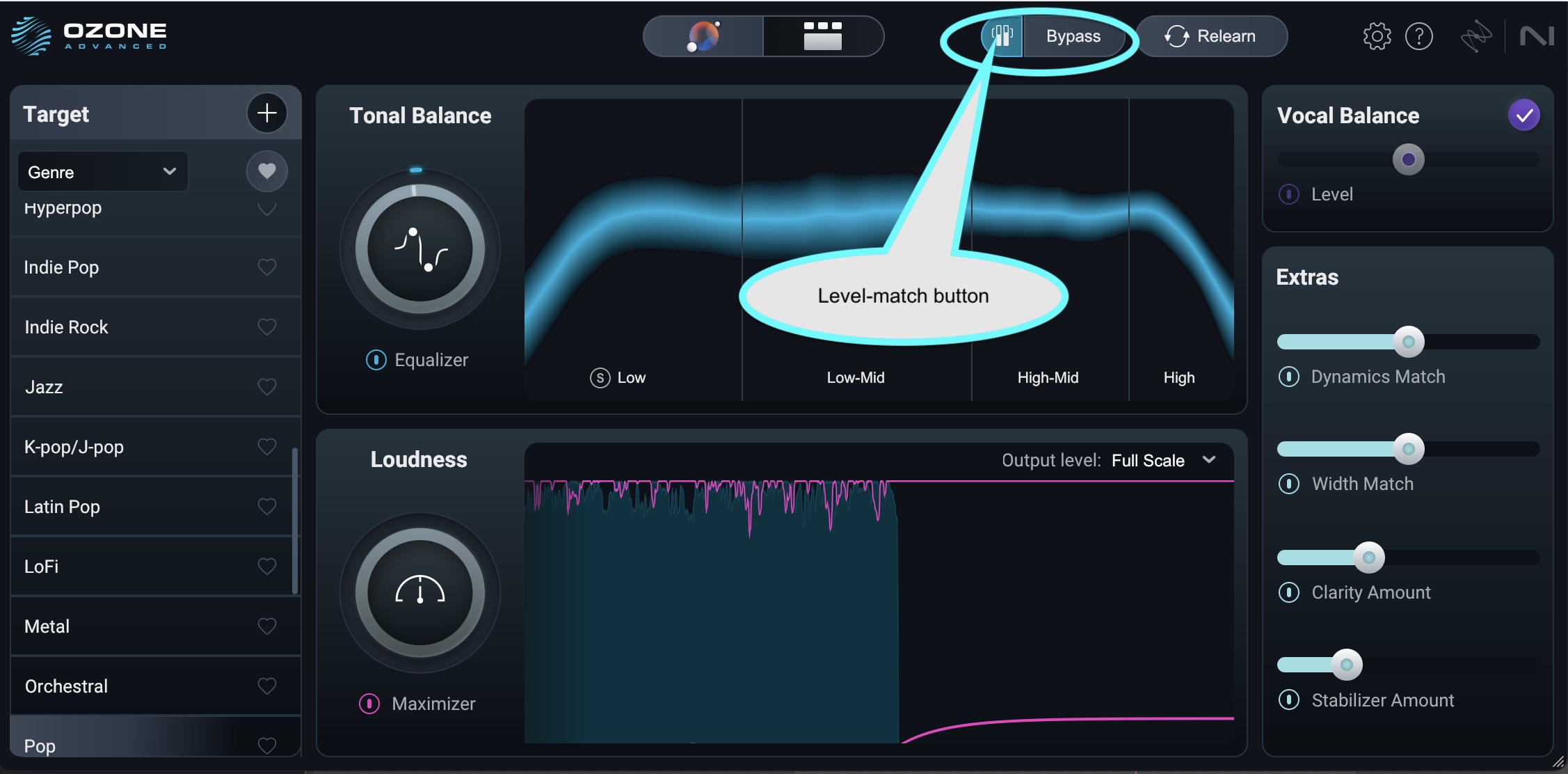Click the Ozone Advanced logo
The image size is (1568, 774).
[90, 35]
